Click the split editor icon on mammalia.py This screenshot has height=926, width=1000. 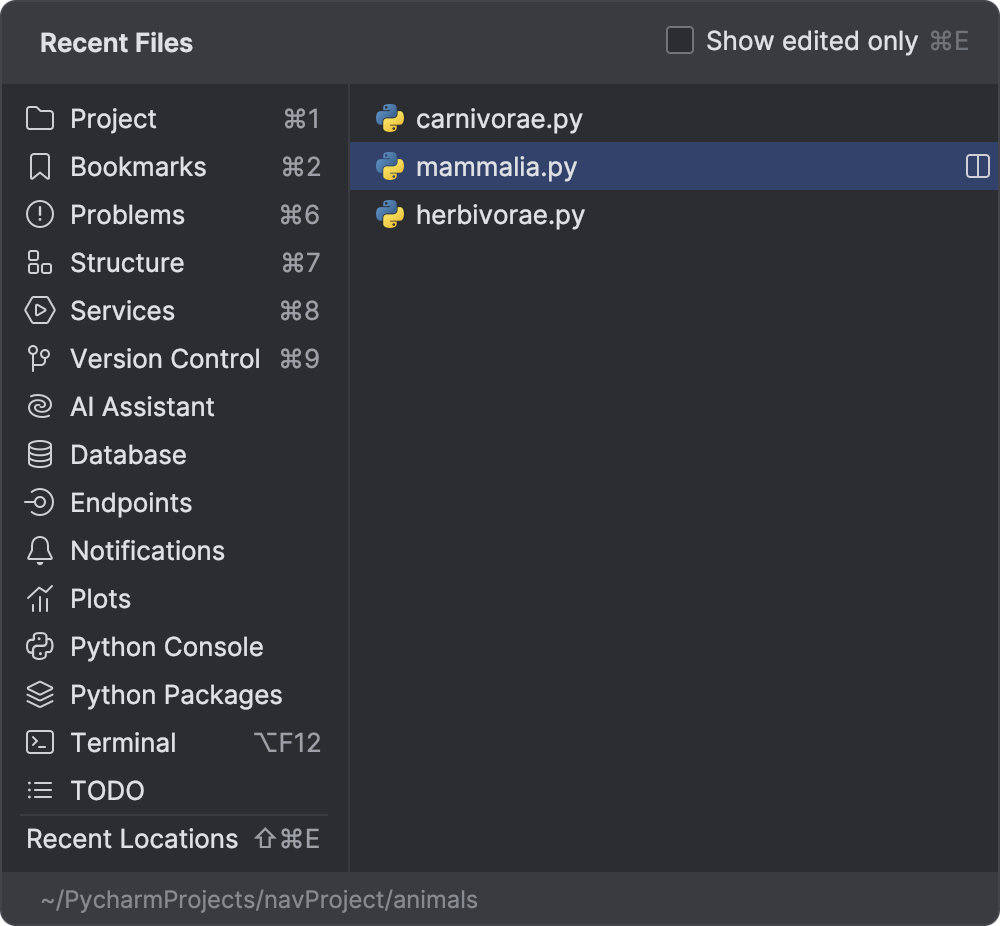tap(975, 167)
